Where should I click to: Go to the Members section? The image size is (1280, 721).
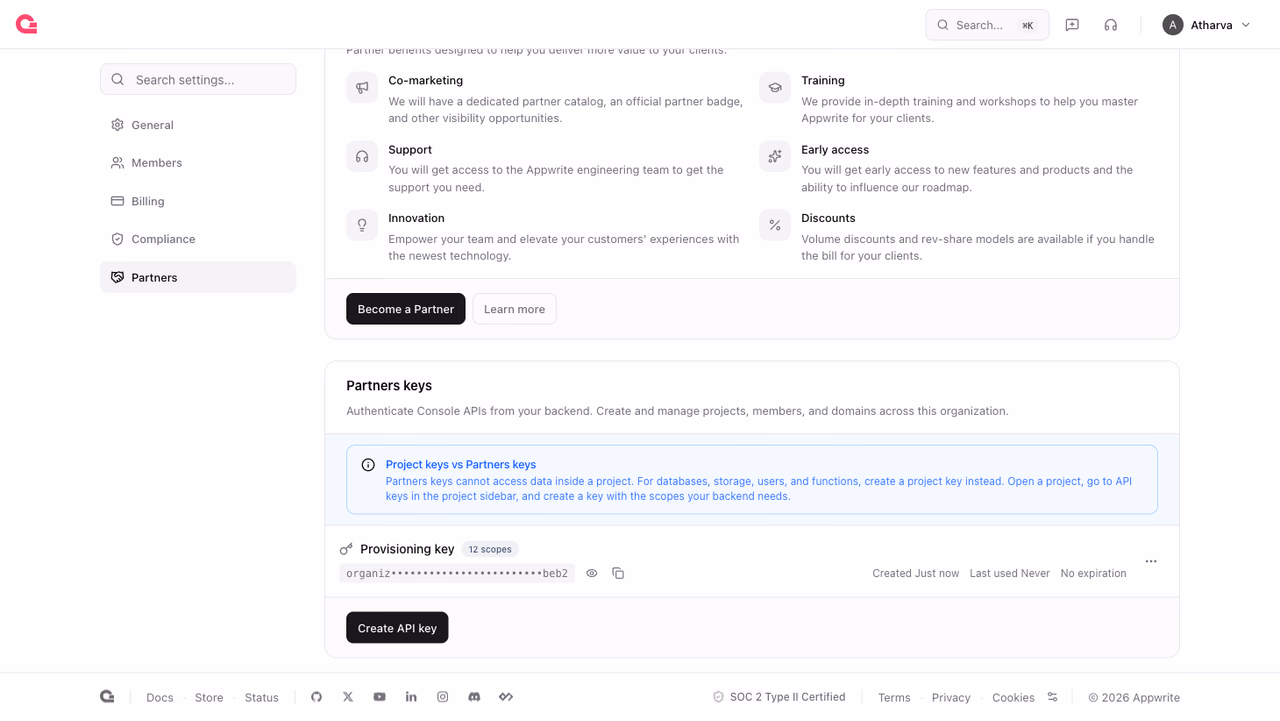click(x=198, y=163)
